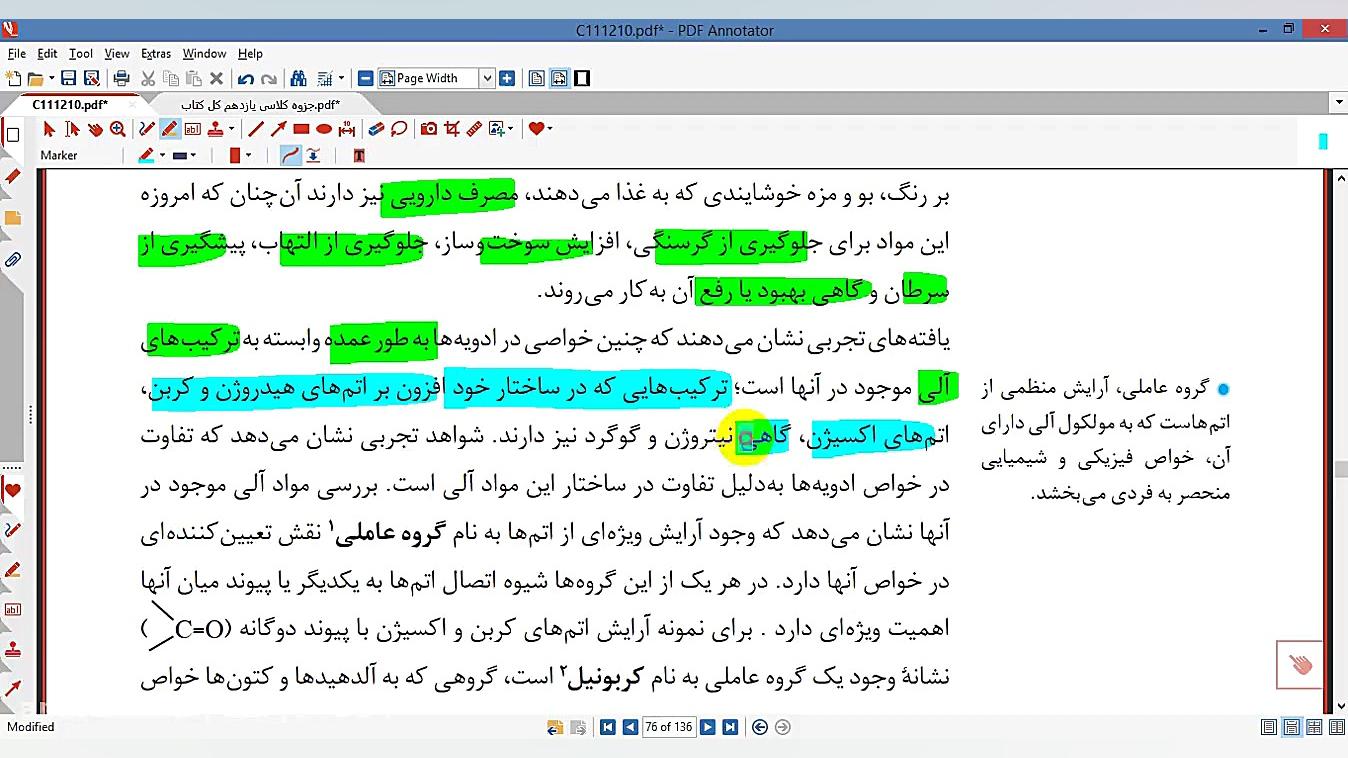Print the document
The width and height of the screenshot is (1348, 758).
(122, 78)
